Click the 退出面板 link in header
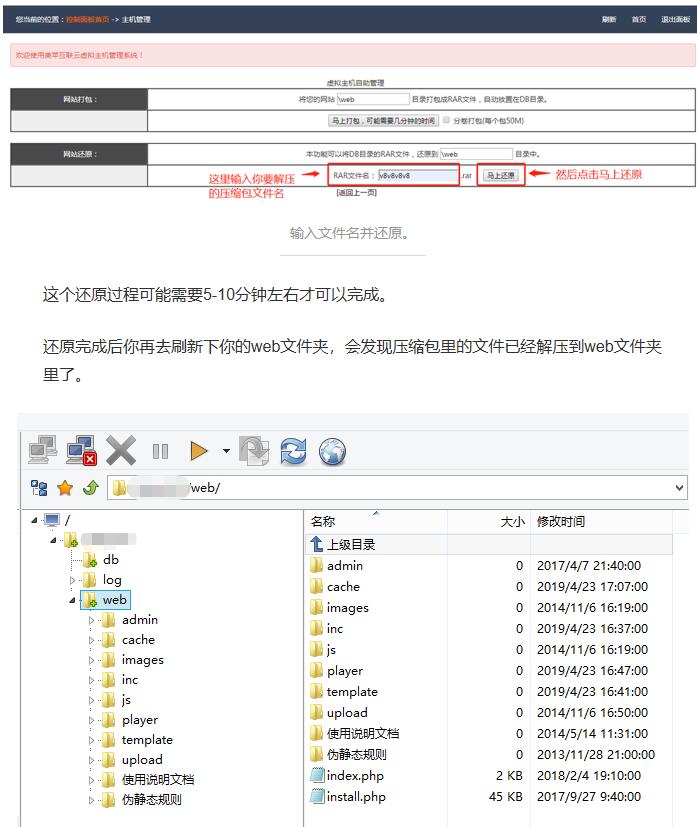Viewport: 697px width, 827px height. tap(675, 20)
